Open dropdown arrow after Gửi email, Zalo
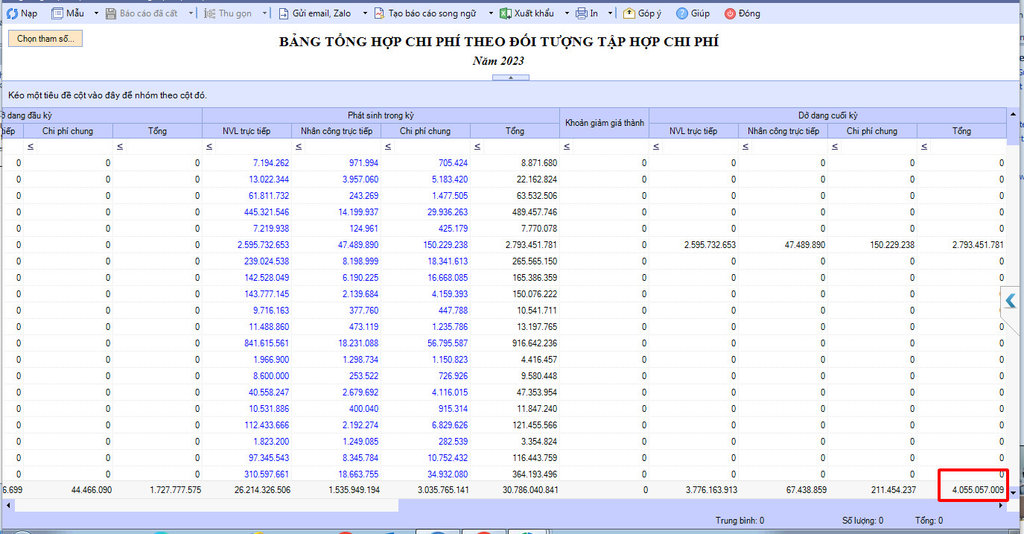 (365, 13)
